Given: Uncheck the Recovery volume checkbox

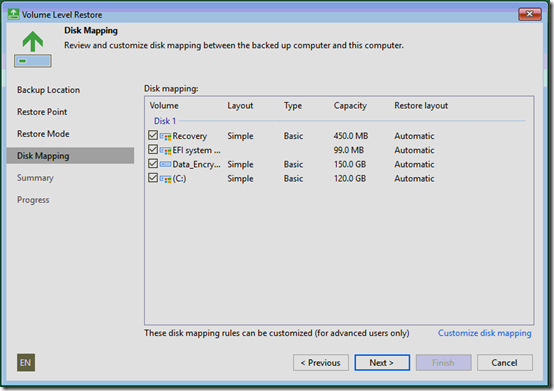Looking at the screenshot, I should [x=153, y=135].
